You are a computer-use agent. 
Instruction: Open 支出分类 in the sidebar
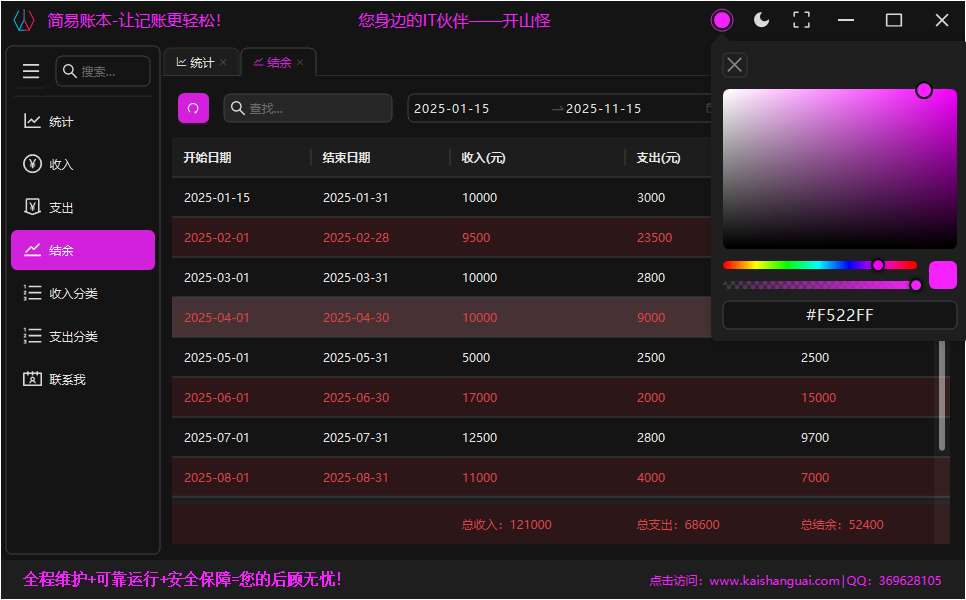coord(83,336)
